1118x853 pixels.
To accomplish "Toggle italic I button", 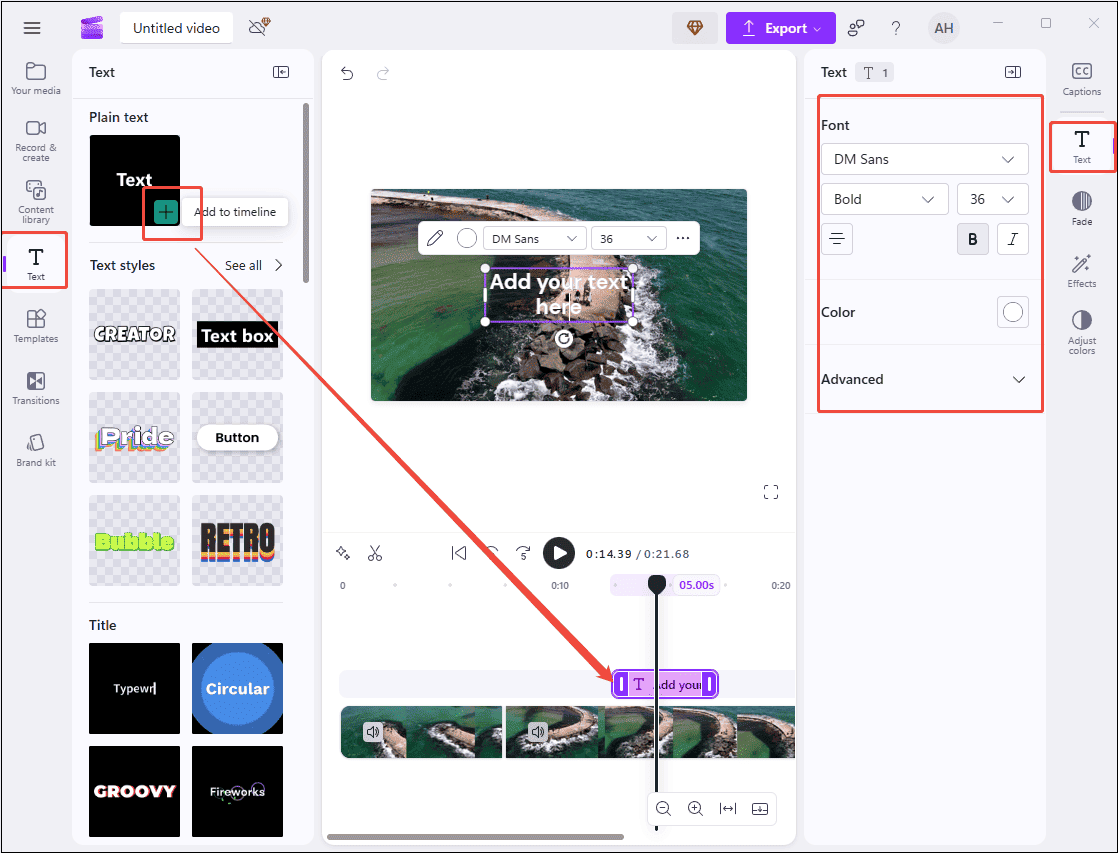I will coord(1012,239).
